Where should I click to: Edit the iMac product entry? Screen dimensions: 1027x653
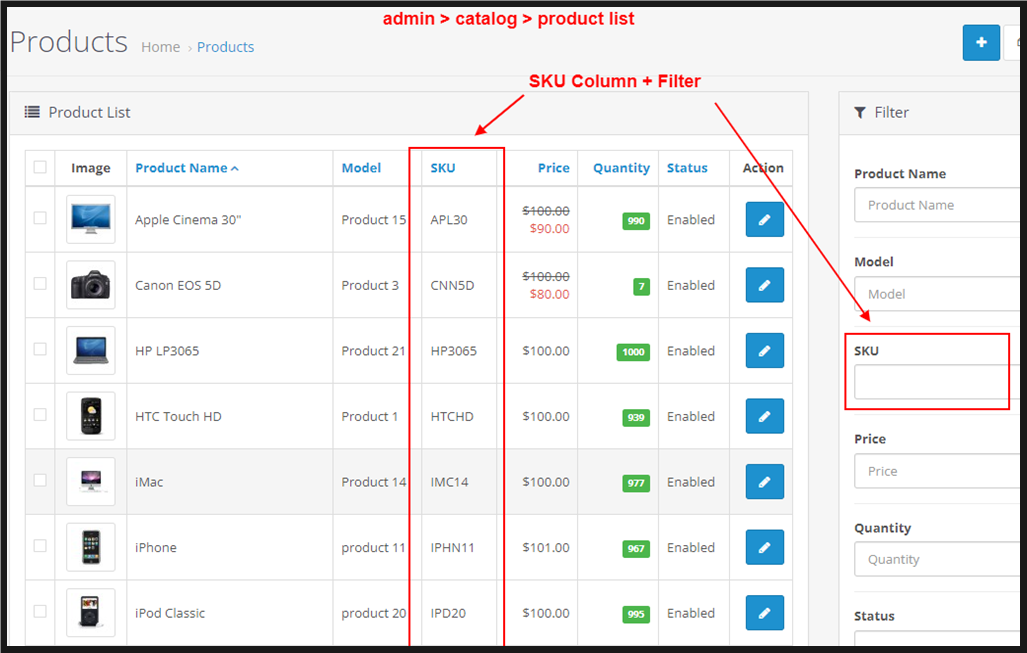pyautogui.click(x=764, y=482)
